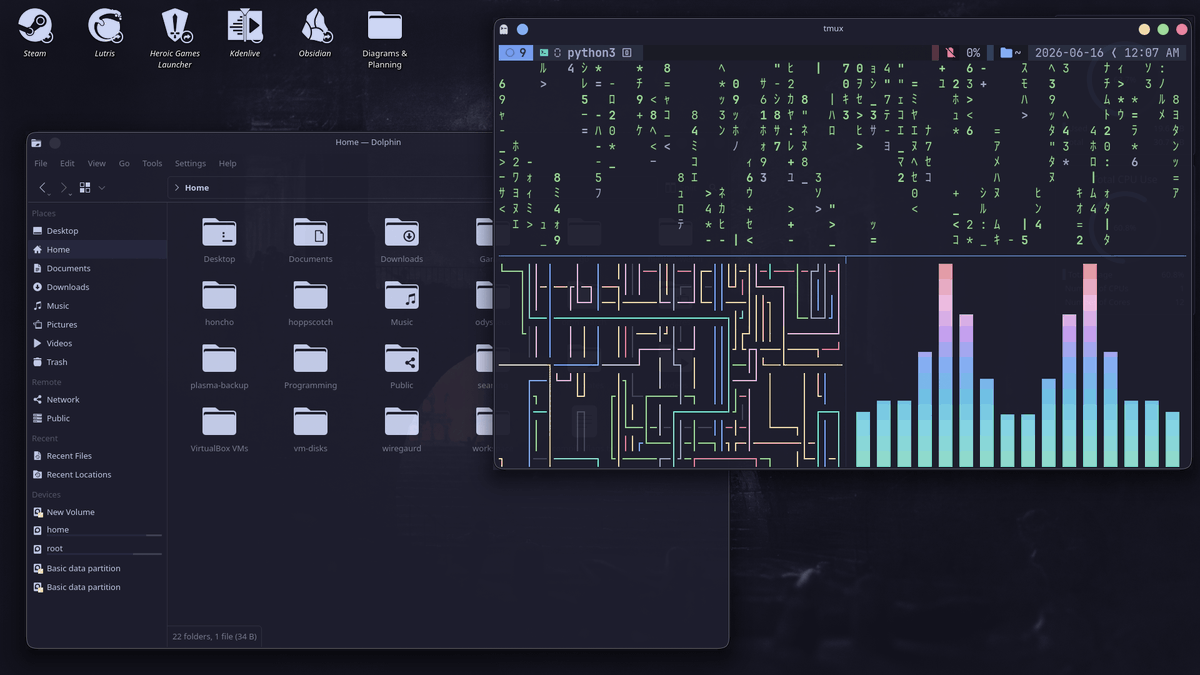Click the muted bell icon in the tmux status bar
Image resolution: width=1200 pixels, height=675 pixels.
(949, 52)
